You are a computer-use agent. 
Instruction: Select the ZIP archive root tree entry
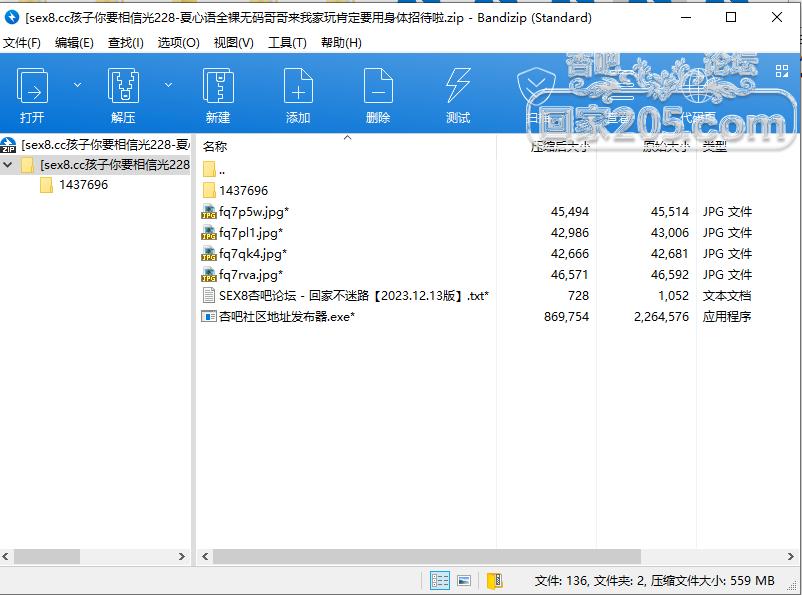pyautogui.click(x=105, y=145)
